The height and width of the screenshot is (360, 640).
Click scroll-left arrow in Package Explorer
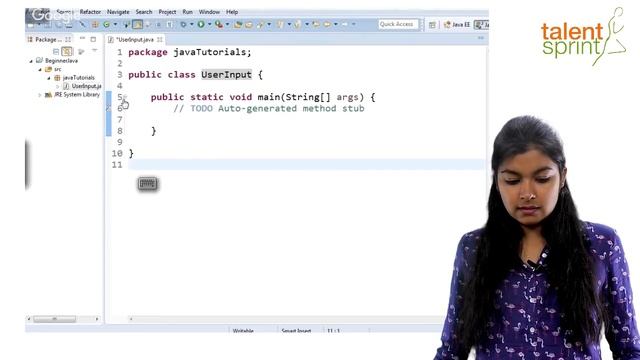coord(29,319)
